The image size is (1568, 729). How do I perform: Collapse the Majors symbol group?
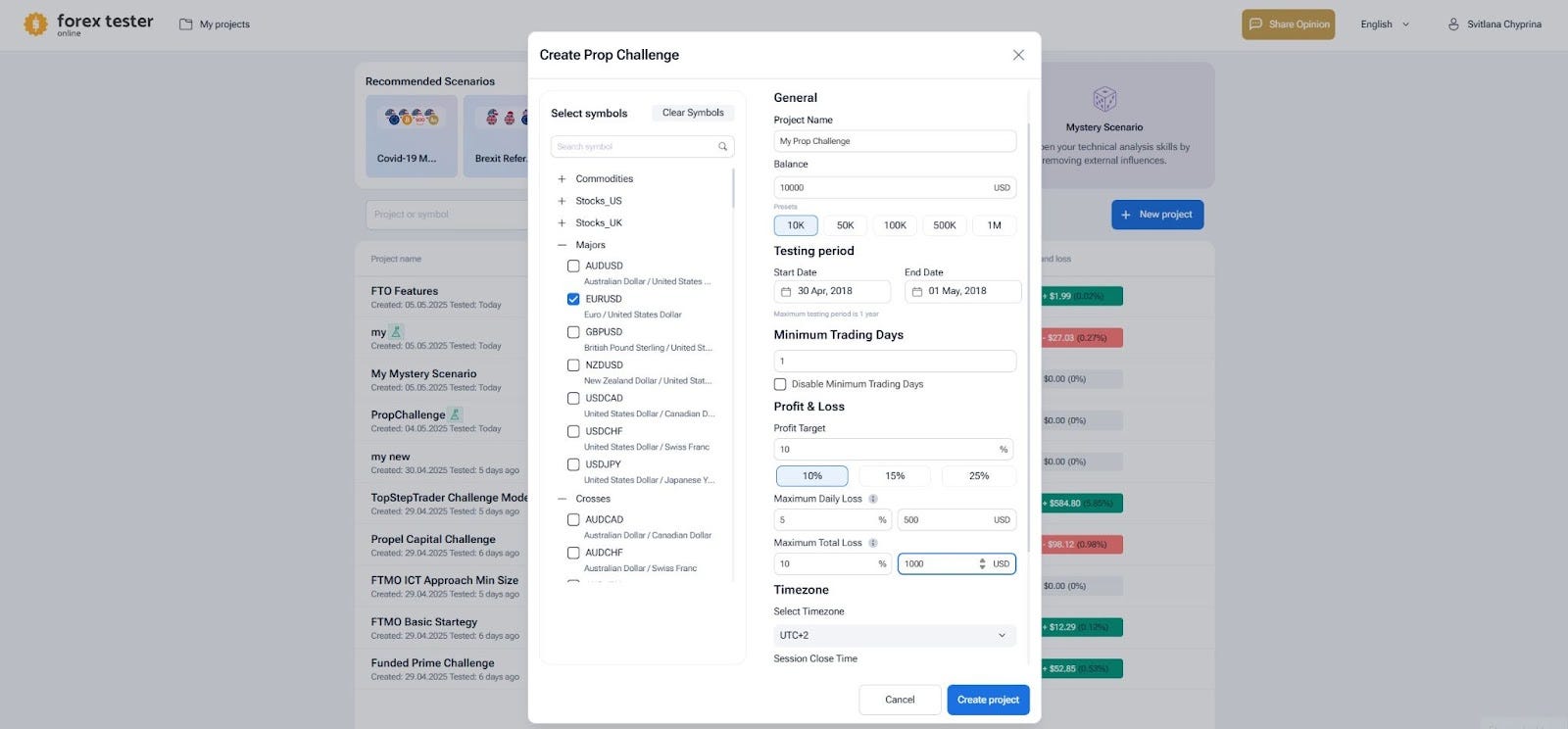pyautogui.click(x=562, y=245)
